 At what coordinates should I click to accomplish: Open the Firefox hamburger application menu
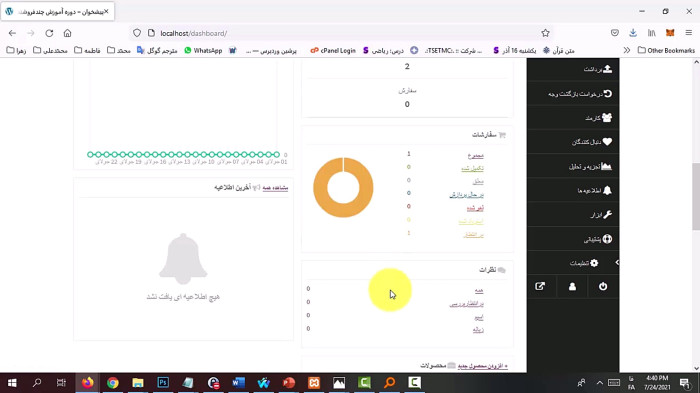click(689, 33)
